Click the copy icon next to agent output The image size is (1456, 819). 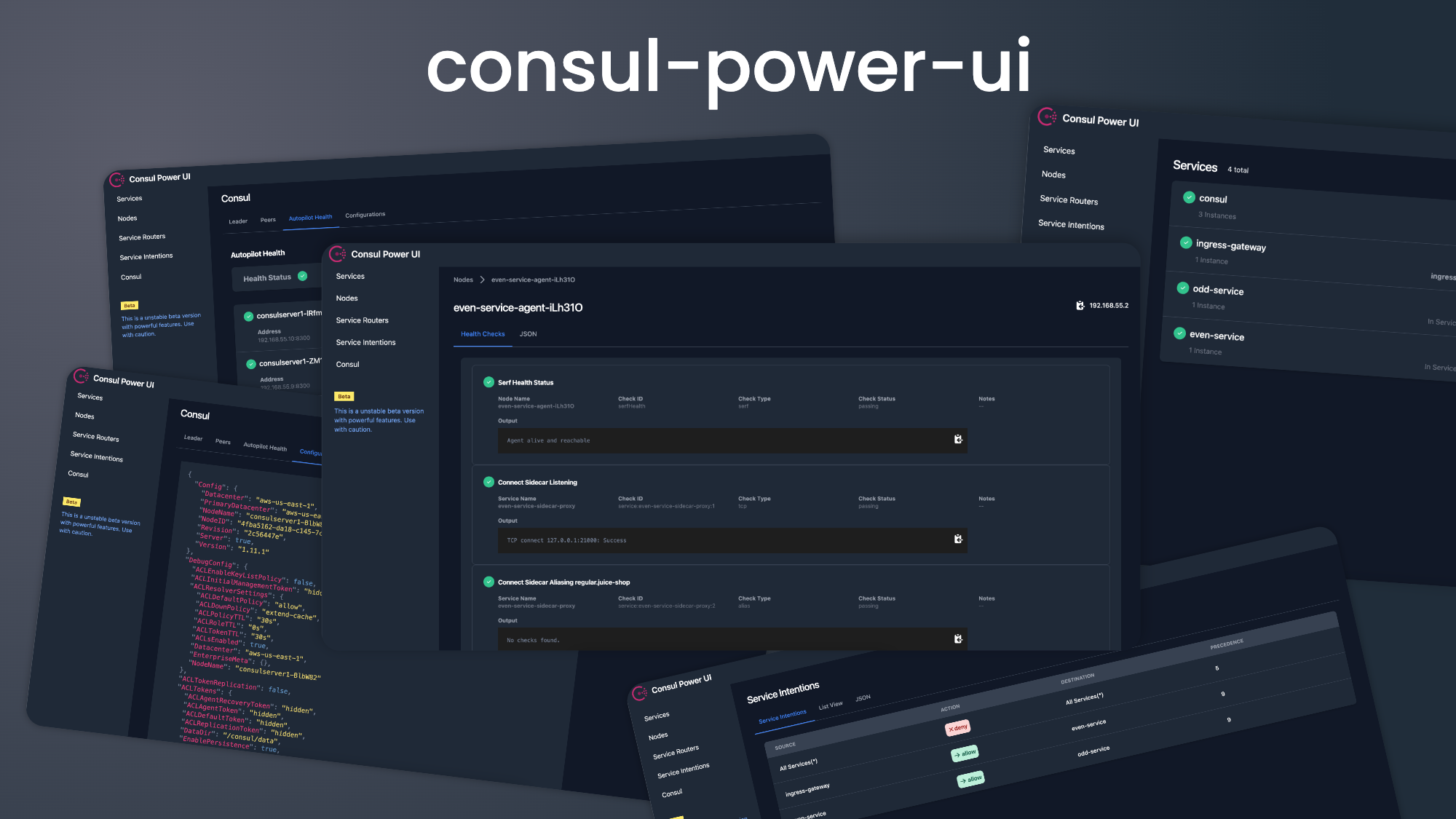click(957, 439)
